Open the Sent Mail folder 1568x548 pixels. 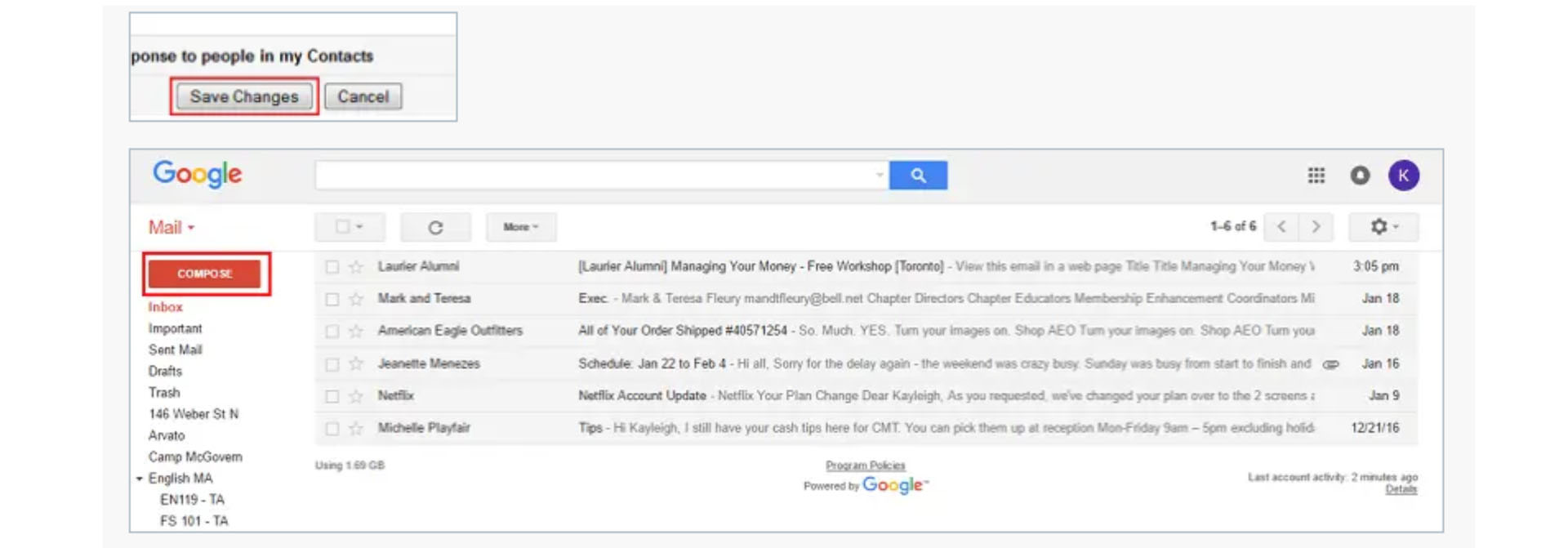tap(175, 350)
